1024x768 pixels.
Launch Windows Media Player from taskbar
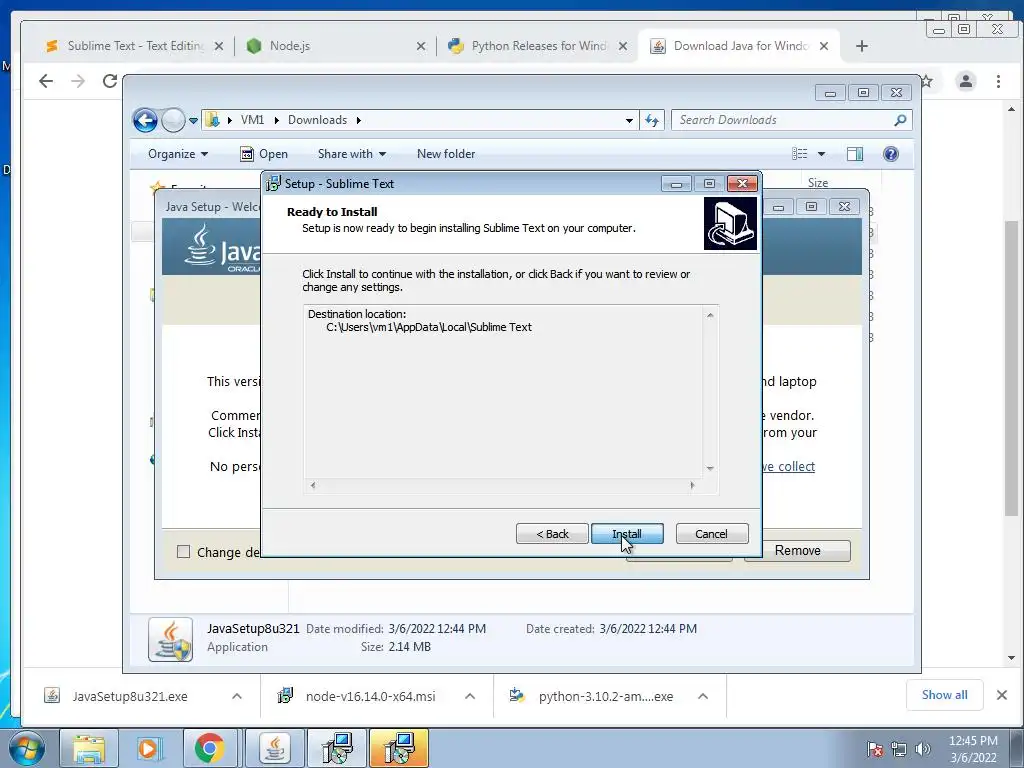pyautogui.click(x=149, y=748)
